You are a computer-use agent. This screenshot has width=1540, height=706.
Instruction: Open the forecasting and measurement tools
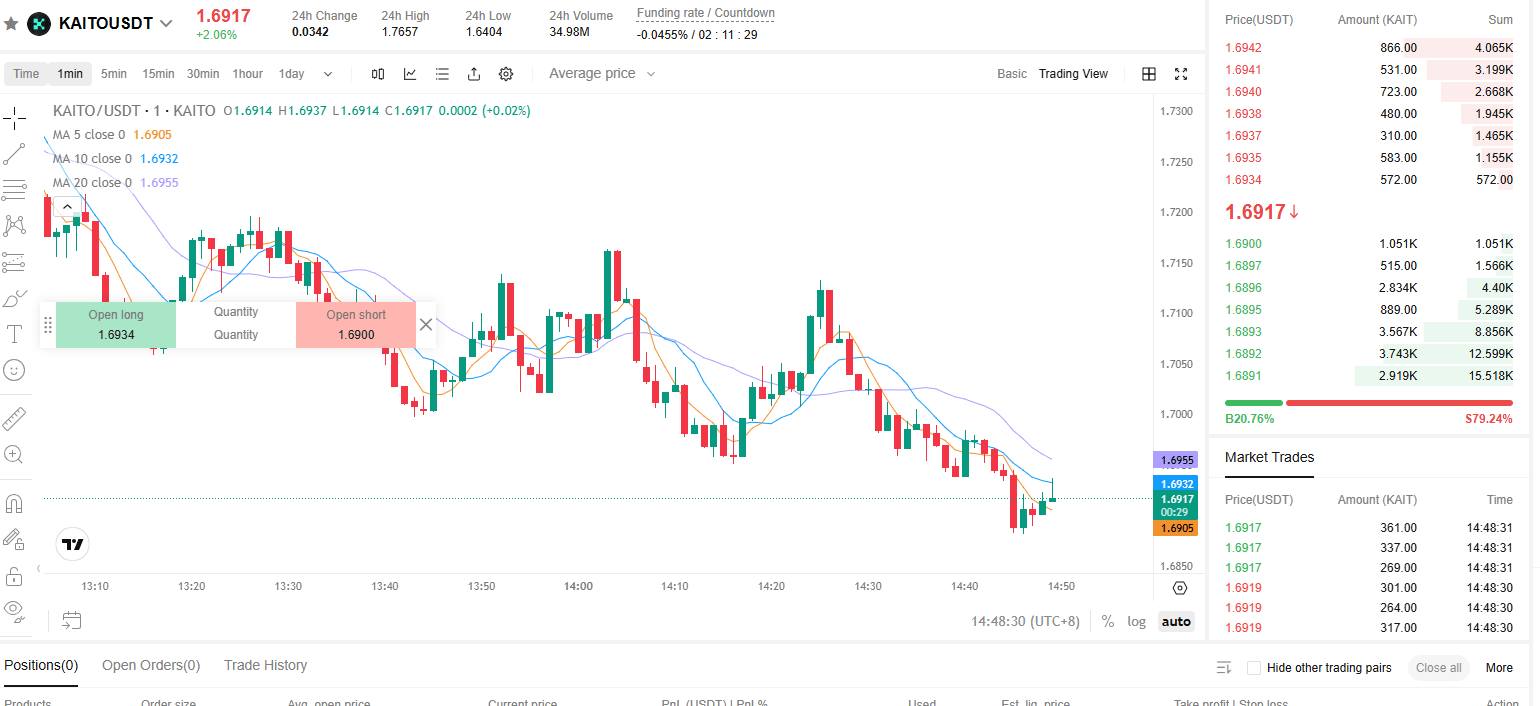[x=14, y=262]
